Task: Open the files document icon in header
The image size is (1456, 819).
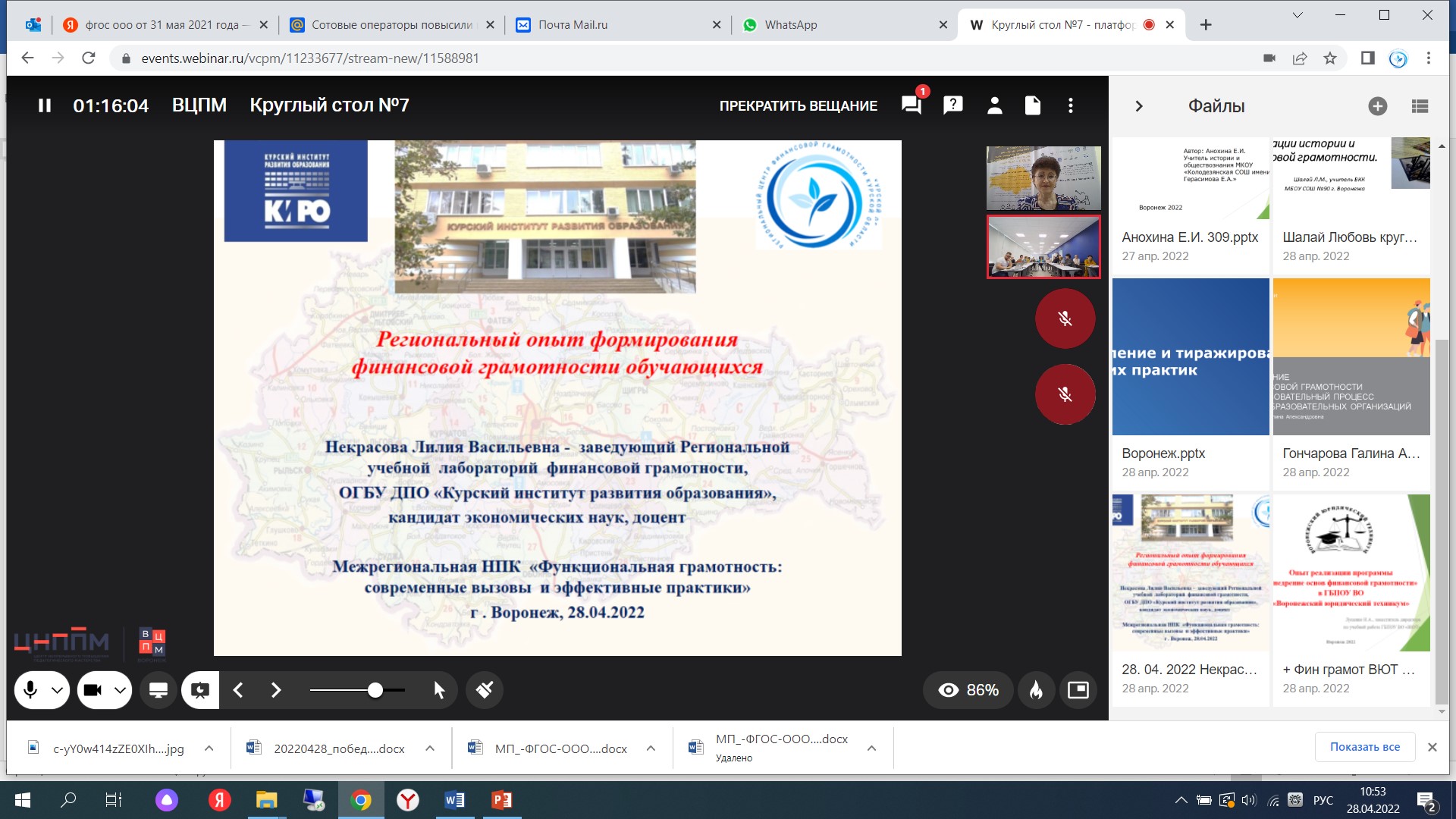Action: pyautogui.click(x=1033, y=105)
